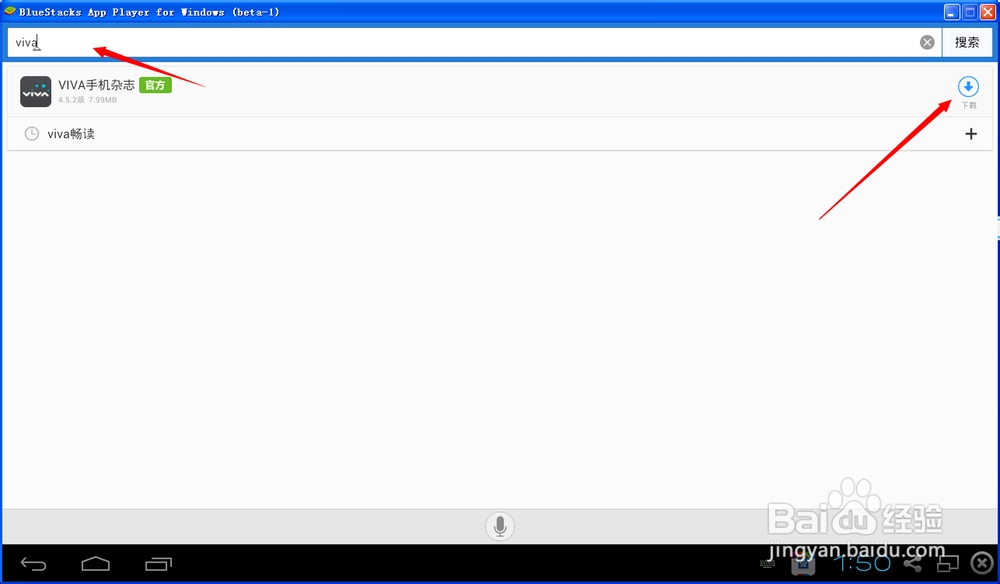Toggle full screen mode icon
The width and height of the screenshot is (1000, 584).
[x=948, y=564]
